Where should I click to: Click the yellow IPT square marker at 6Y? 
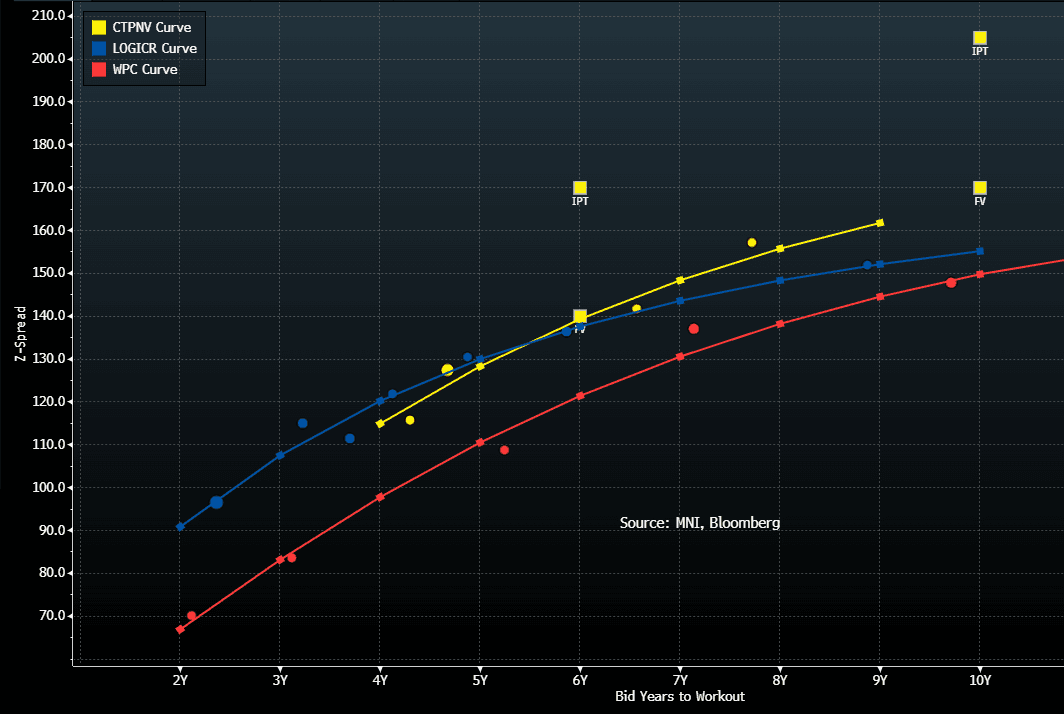click(x=580, y=188)
